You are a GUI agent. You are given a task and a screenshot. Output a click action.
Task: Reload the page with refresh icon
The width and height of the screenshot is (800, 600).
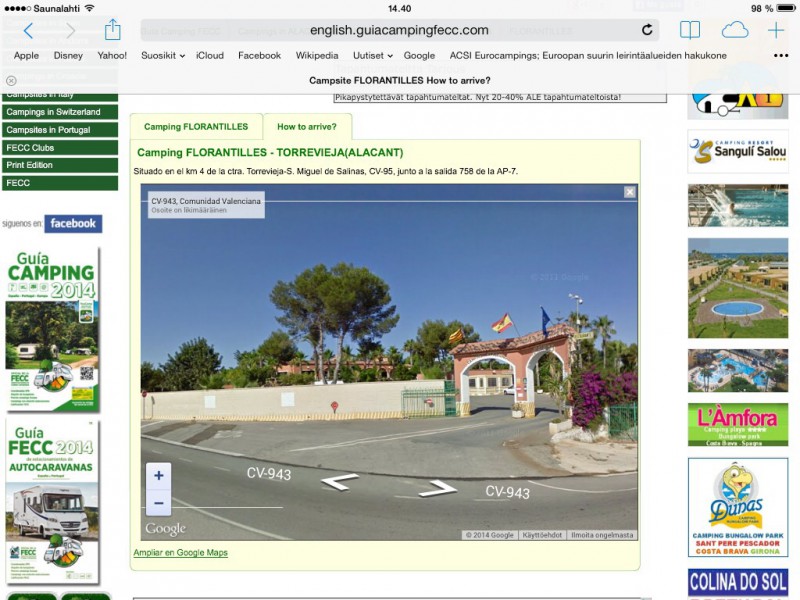(x=647, y=31)
